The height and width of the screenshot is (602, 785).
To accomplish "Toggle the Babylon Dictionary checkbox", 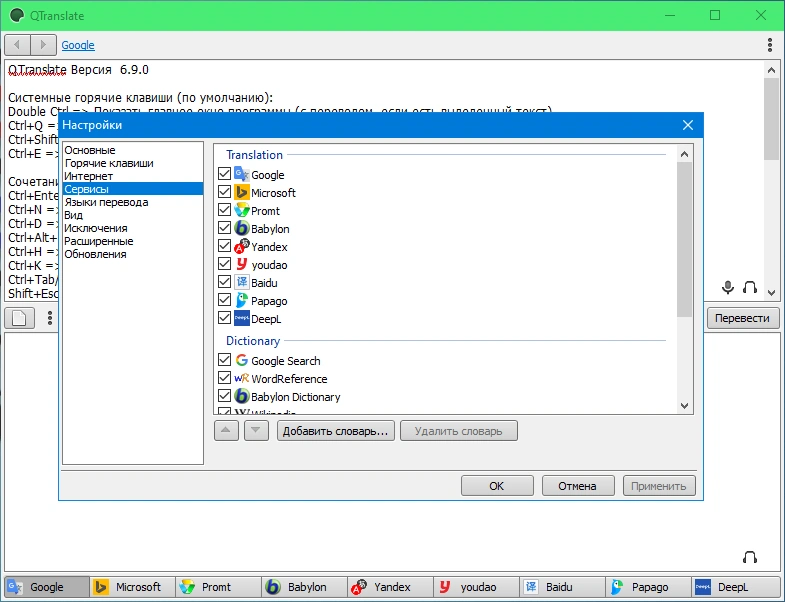I will coord(224,396).
